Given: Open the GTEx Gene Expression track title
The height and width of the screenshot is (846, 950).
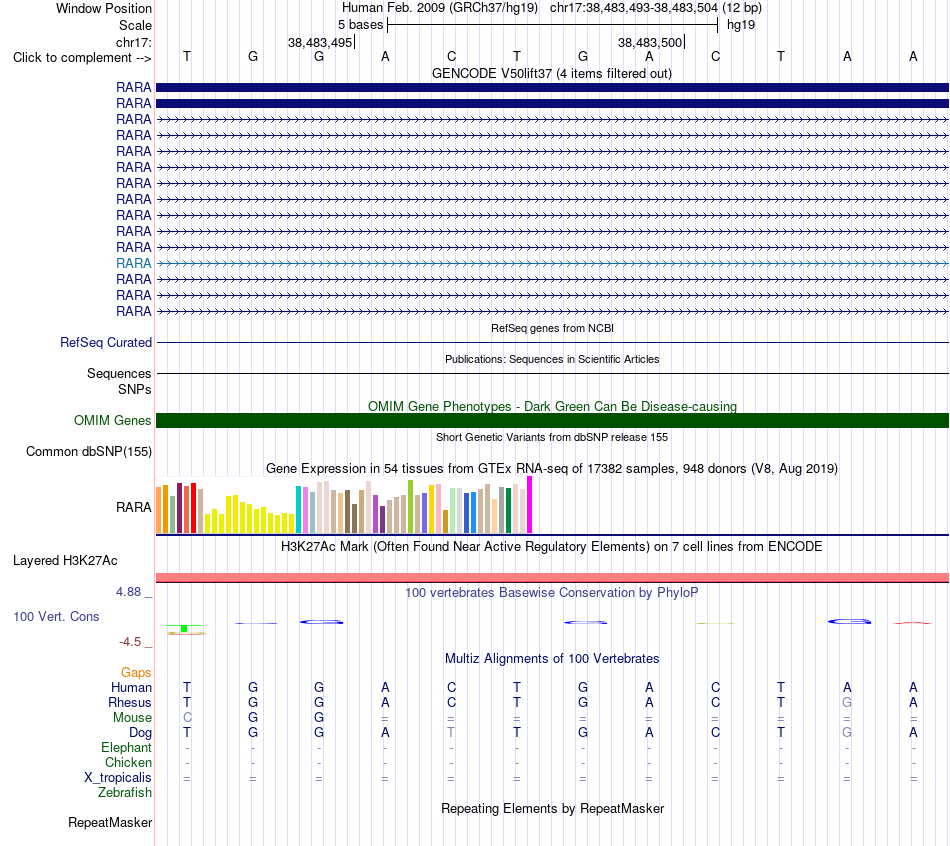Looking at the screenshot, I should 551,468.
